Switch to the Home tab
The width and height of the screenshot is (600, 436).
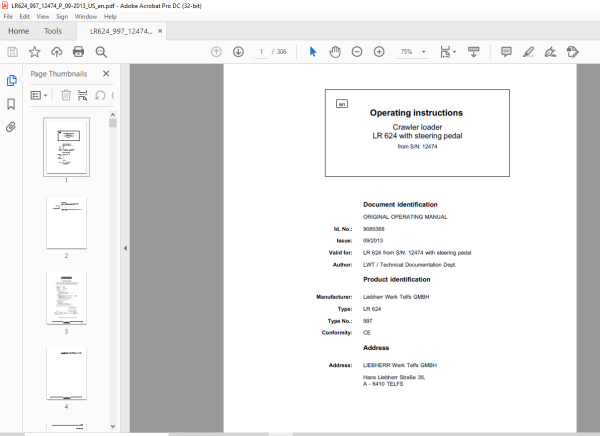coord(18,31)
